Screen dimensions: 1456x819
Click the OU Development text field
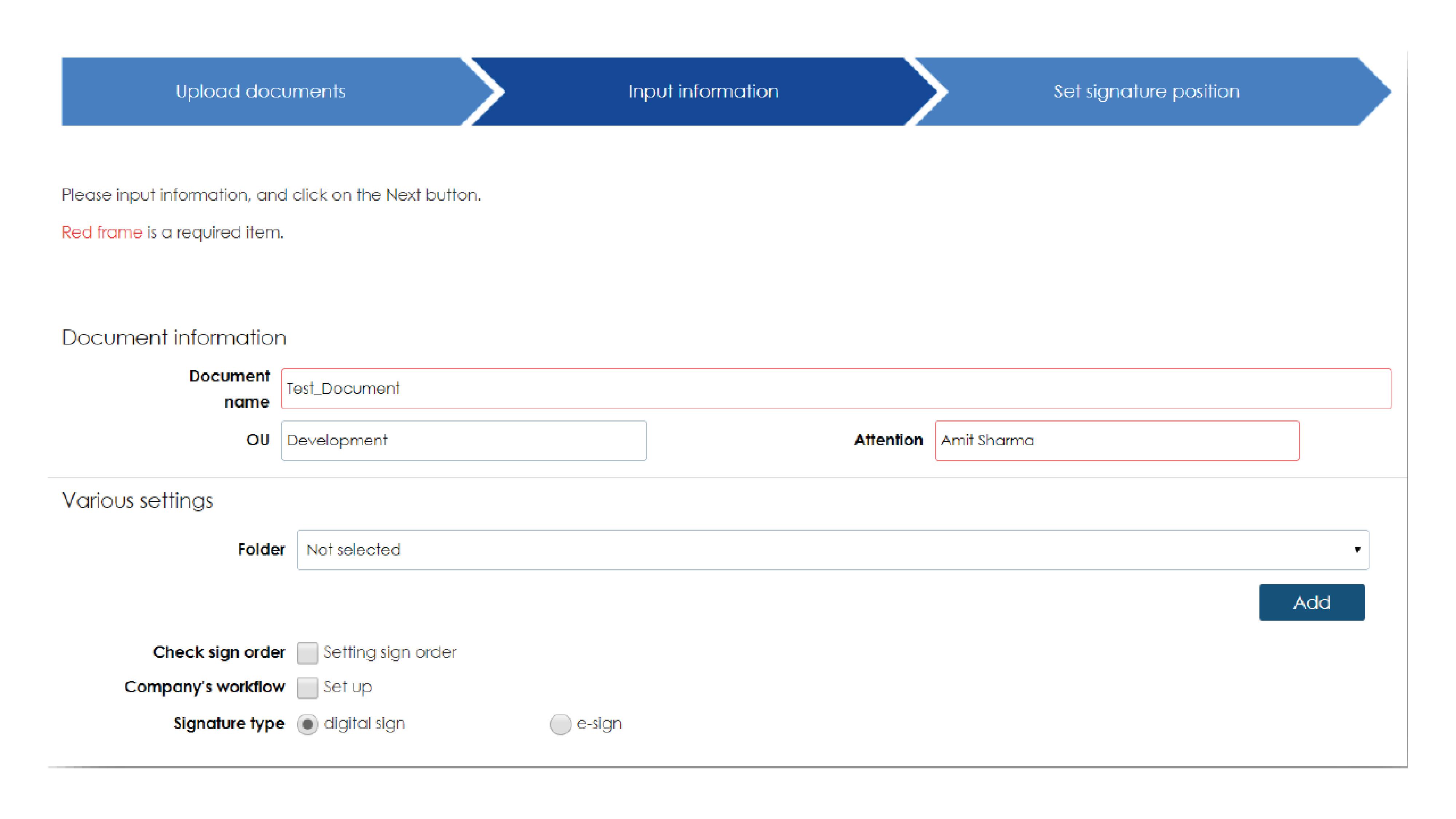[463, 440]
